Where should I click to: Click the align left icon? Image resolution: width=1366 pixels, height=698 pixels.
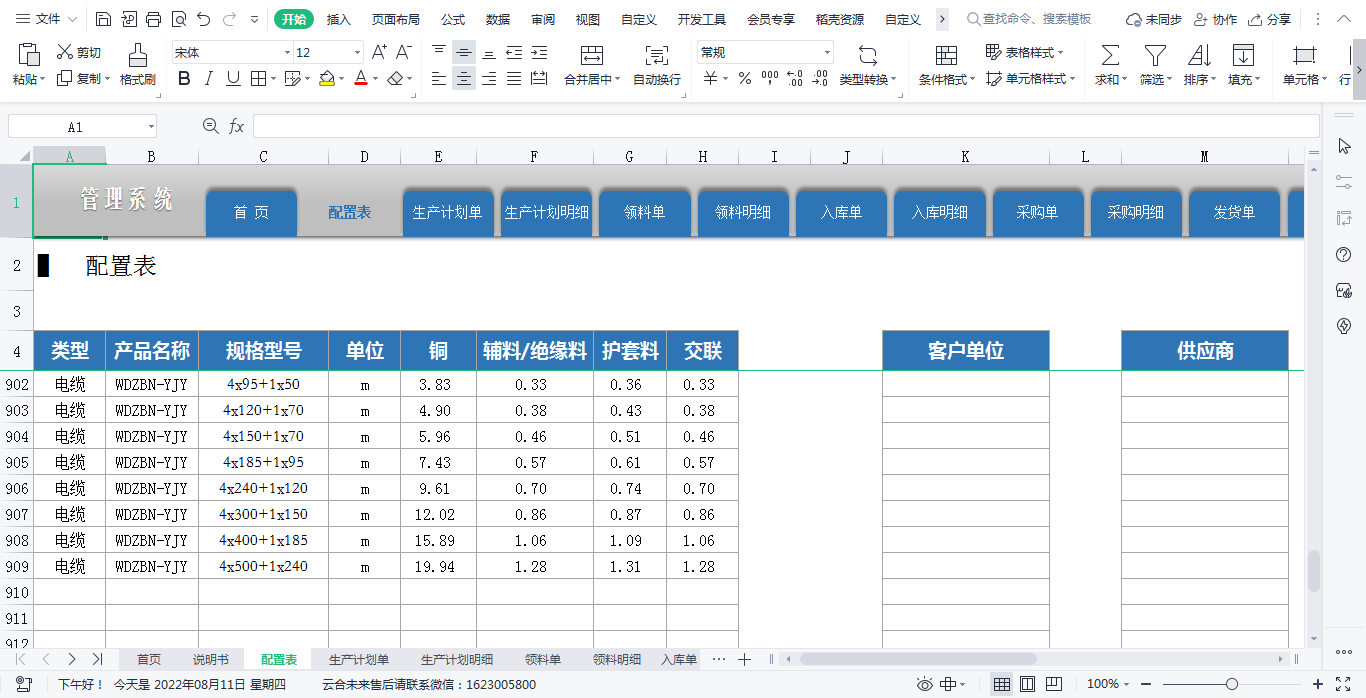439,79
